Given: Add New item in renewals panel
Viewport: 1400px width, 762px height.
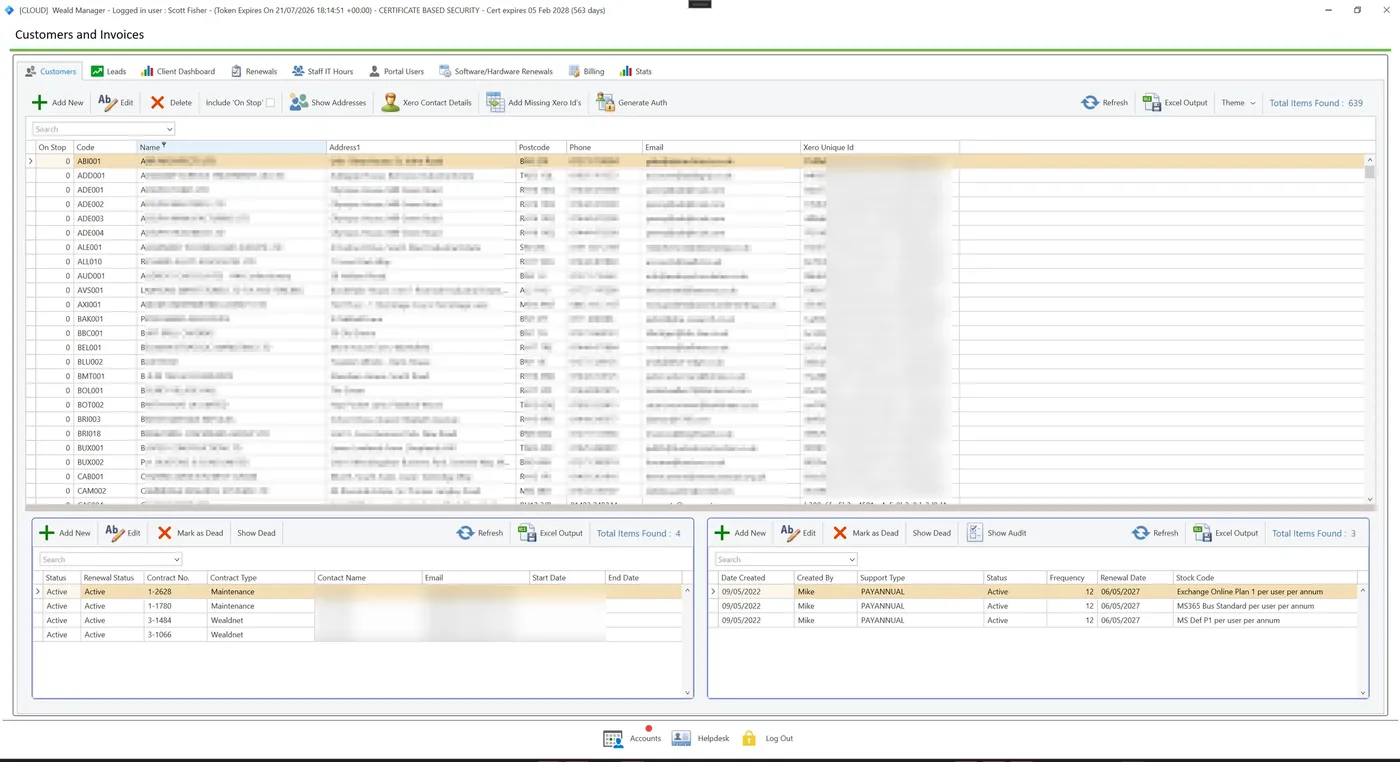Looking at the screenshot, I should 740,533.
